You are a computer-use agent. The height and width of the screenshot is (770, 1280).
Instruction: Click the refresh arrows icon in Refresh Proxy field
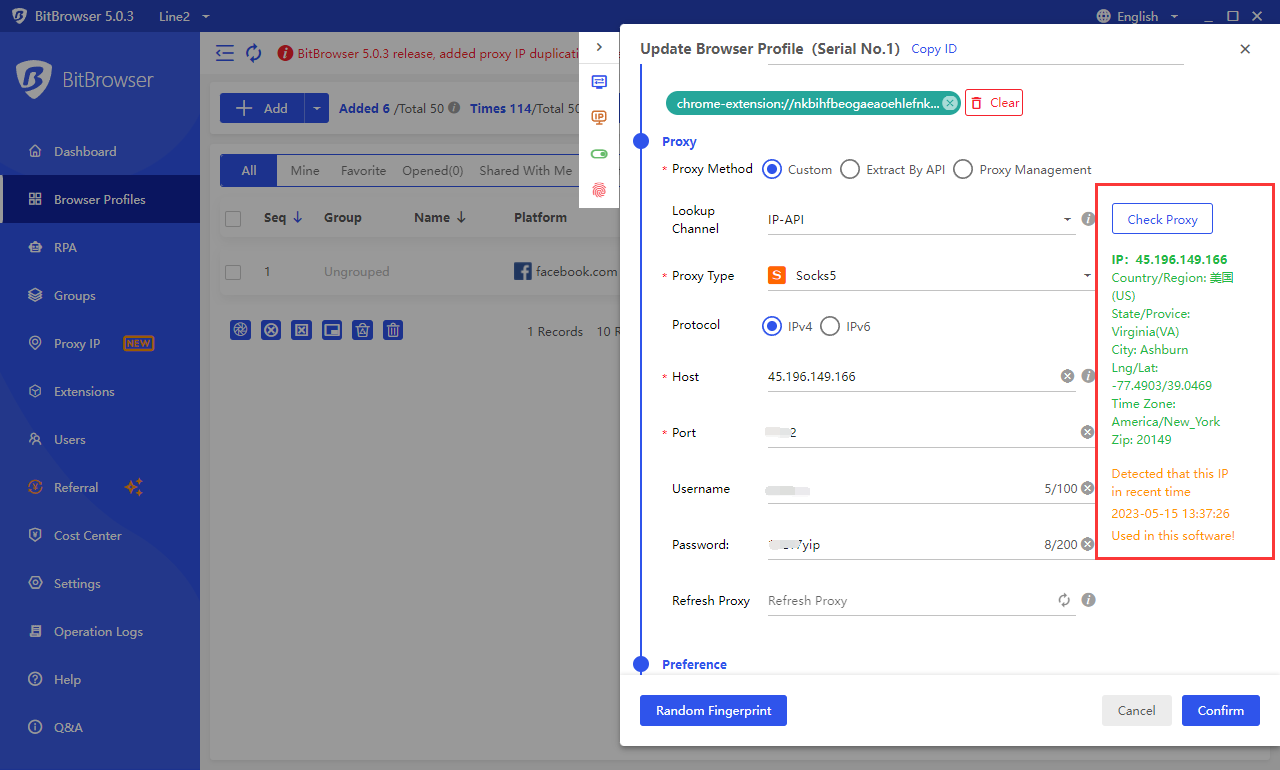click(1064, 600)
